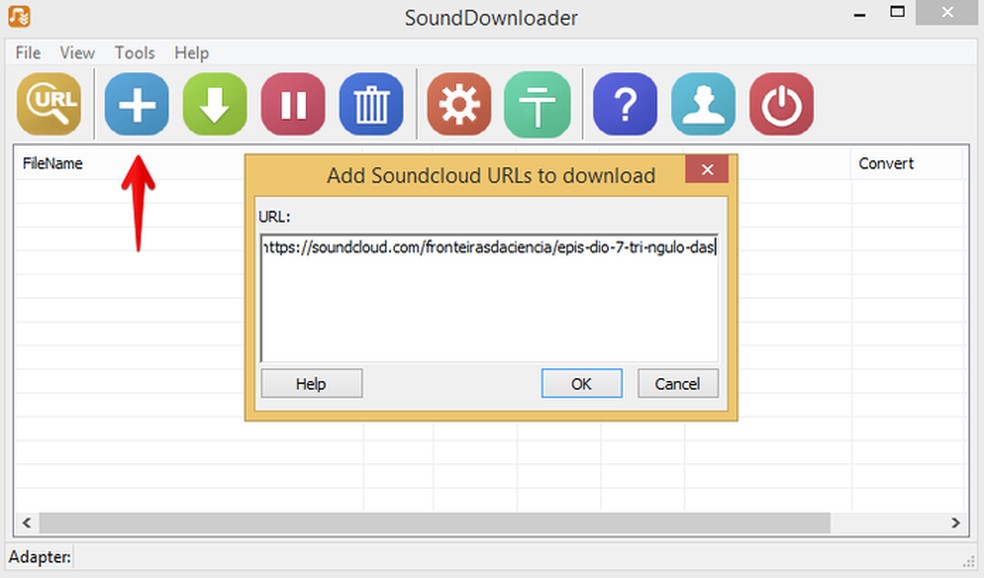
Task: Close the Add Soundcloud URLs dialog
Action: pyautogui.click(x=707, y=169)
